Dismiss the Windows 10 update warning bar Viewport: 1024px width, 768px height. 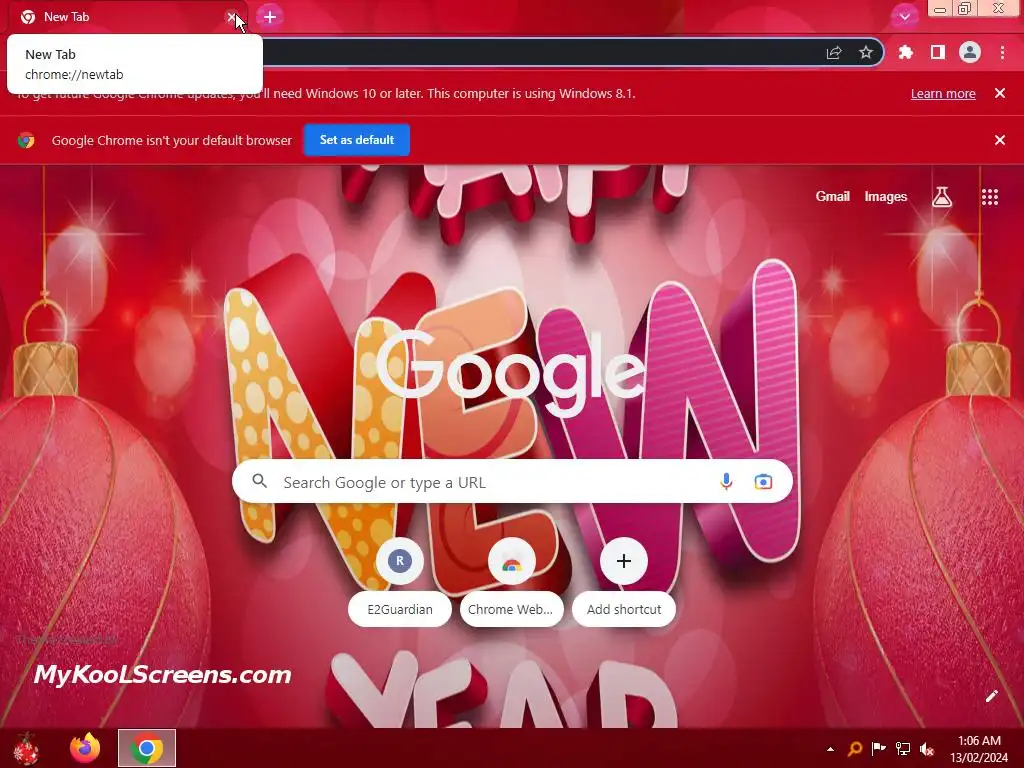pyautogui.click(x=1000, y=93)
